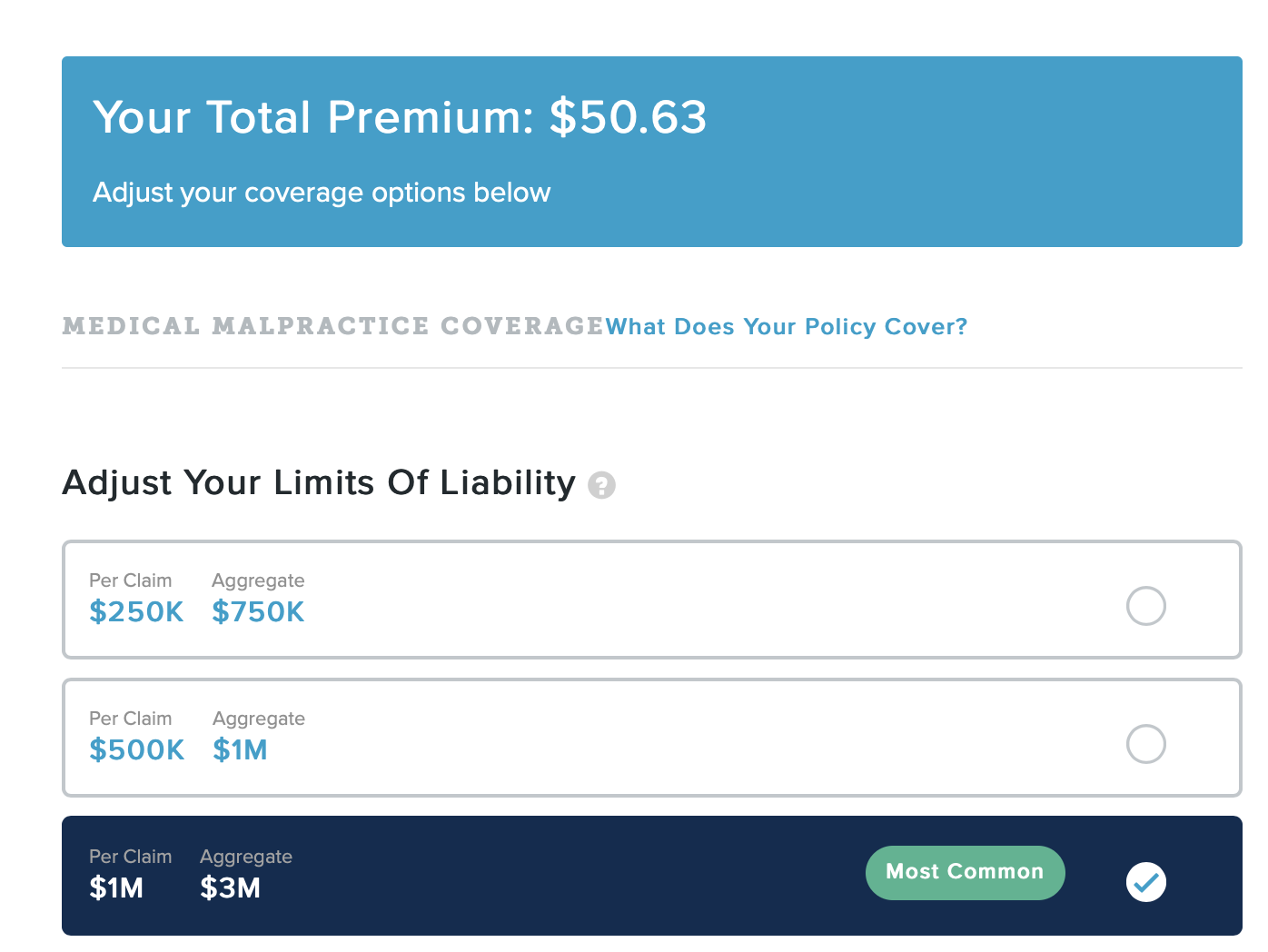Screen dimensions: 1268x952
Task: Click the Aggregate label above $3M
Action: [x=246, y=858]
